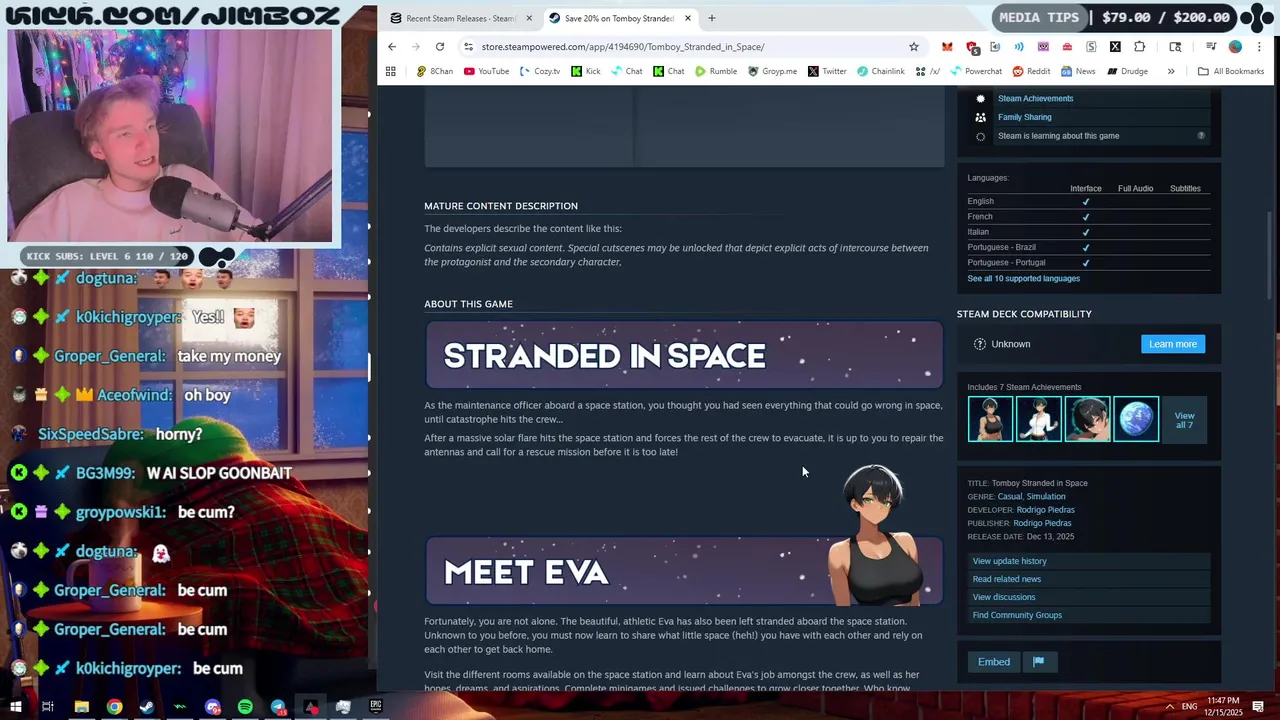Screen dimensions: 1280x720
Task: Show hidden system tray icons
Action: tap(1169, 707)
